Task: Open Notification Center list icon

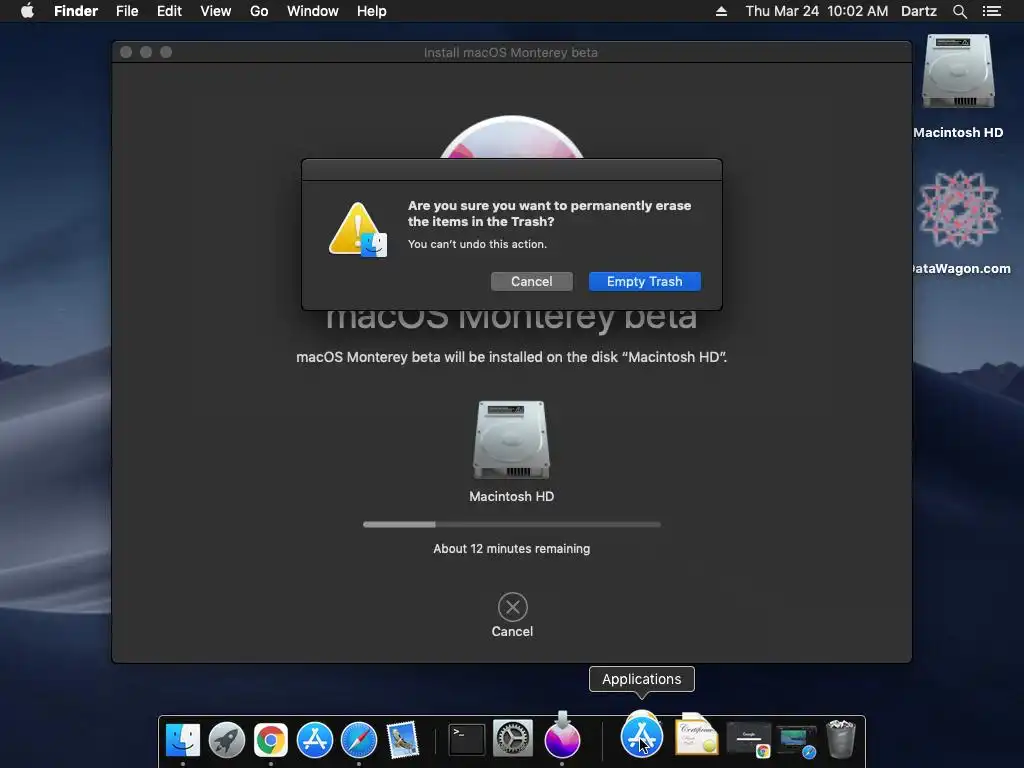Action: pyautogui.click(x=991, y=11)
